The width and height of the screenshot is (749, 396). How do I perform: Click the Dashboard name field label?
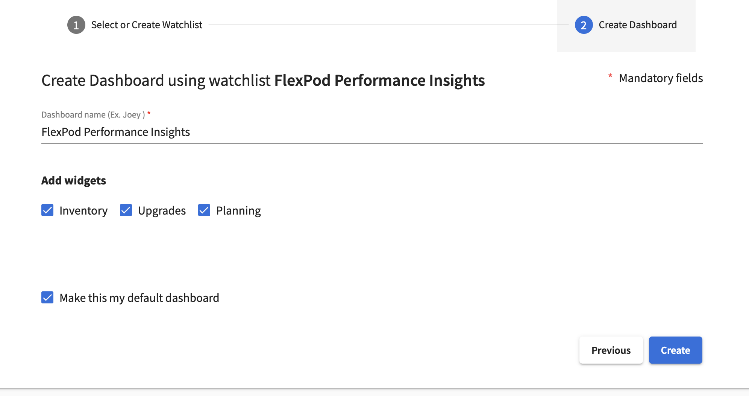(93, 115)
